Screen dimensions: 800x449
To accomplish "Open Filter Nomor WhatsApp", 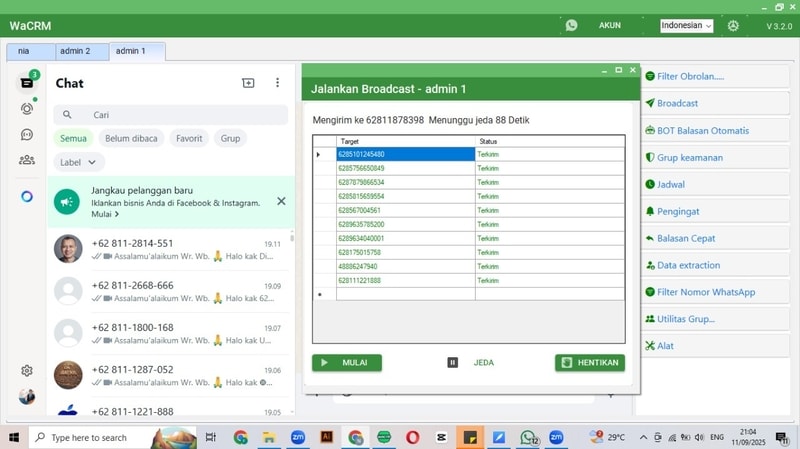I will click(x=714, y=292).
